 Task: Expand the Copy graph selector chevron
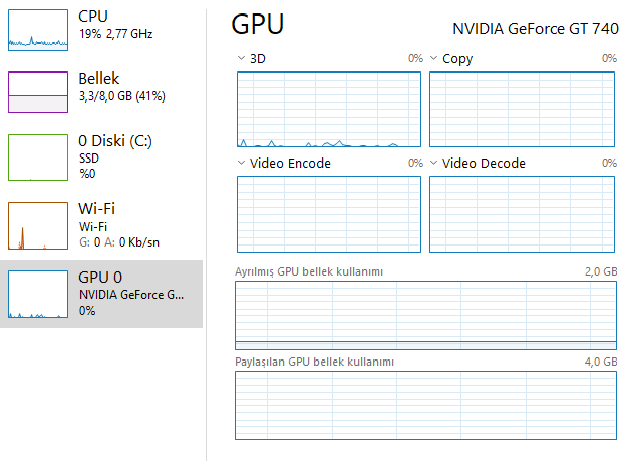pyautogui.click(x=434, y=59)
